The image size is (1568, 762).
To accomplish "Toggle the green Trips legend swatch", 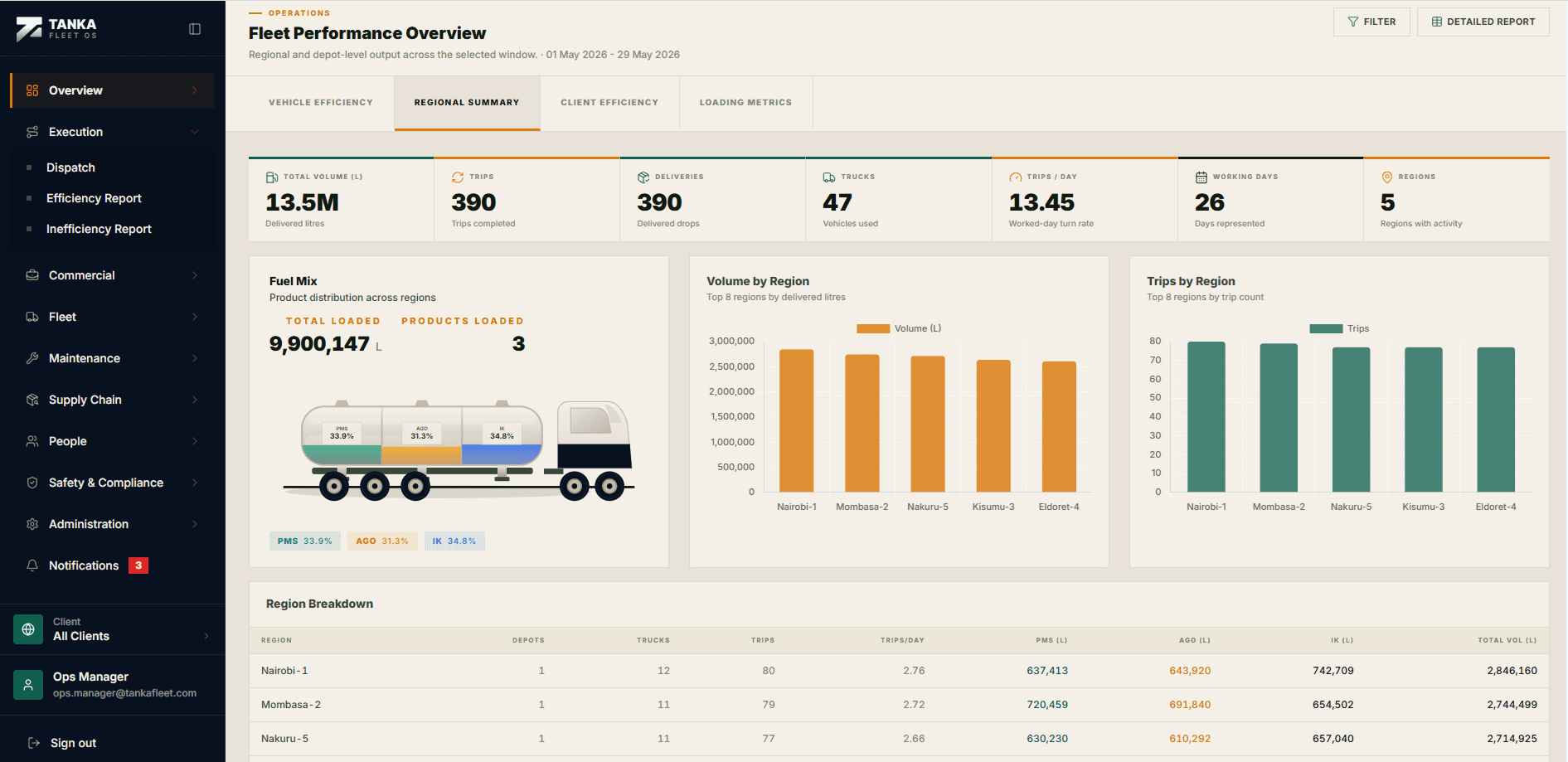I will coord(1326,328).
